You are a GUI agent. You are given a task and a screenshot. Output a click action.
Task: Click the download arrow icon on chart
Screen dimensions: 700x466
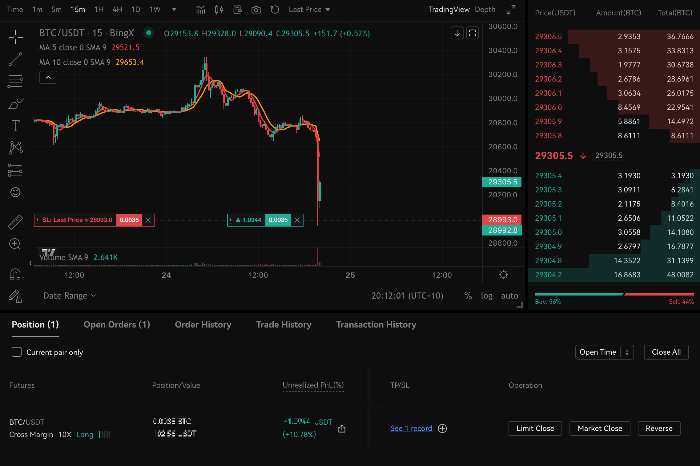(x=457, y=33)
